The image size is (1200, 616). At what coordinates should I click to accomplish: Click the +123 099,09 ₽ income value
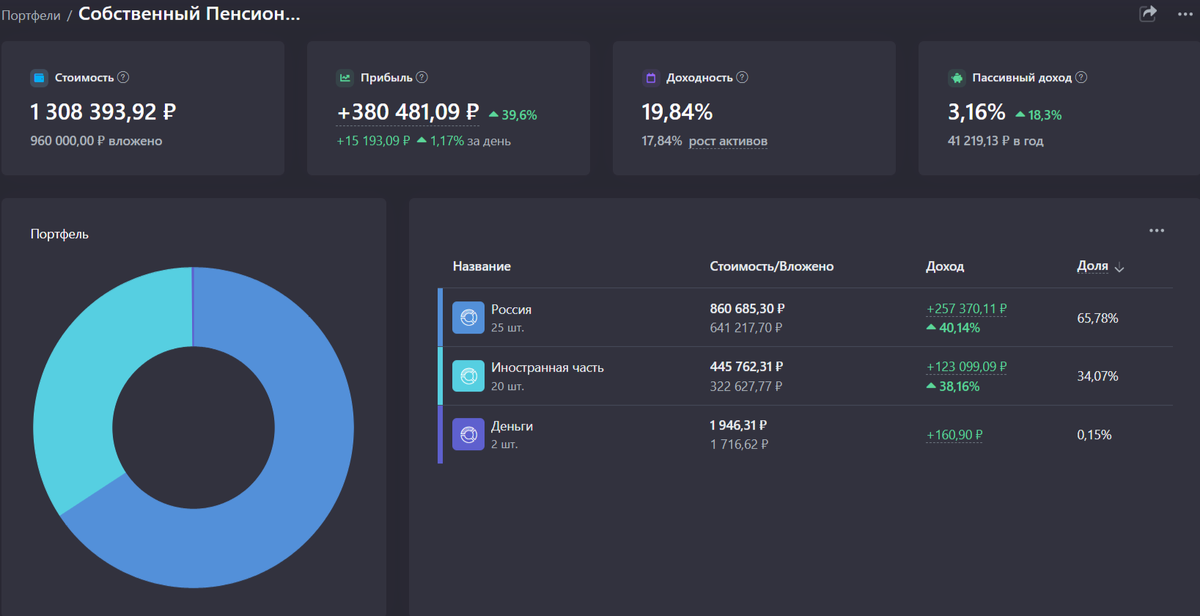[966, 367]
